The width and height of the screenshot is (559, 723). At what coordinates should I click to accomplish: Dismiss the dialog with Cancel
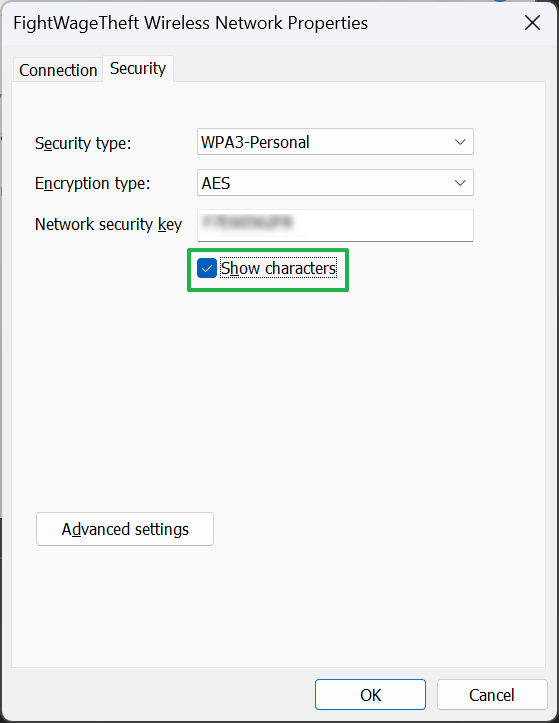point(492,694)
